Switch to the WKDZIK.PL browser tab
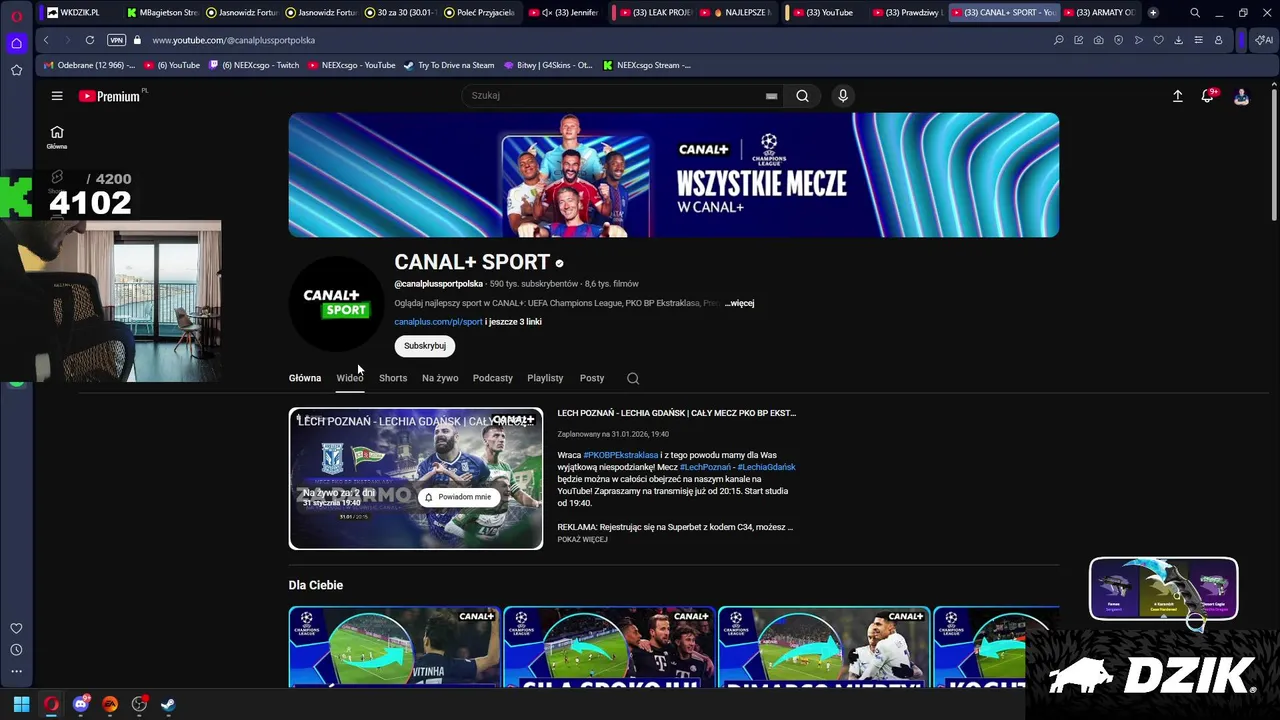Screen dimensions: 1280x720 pos(80,12)
